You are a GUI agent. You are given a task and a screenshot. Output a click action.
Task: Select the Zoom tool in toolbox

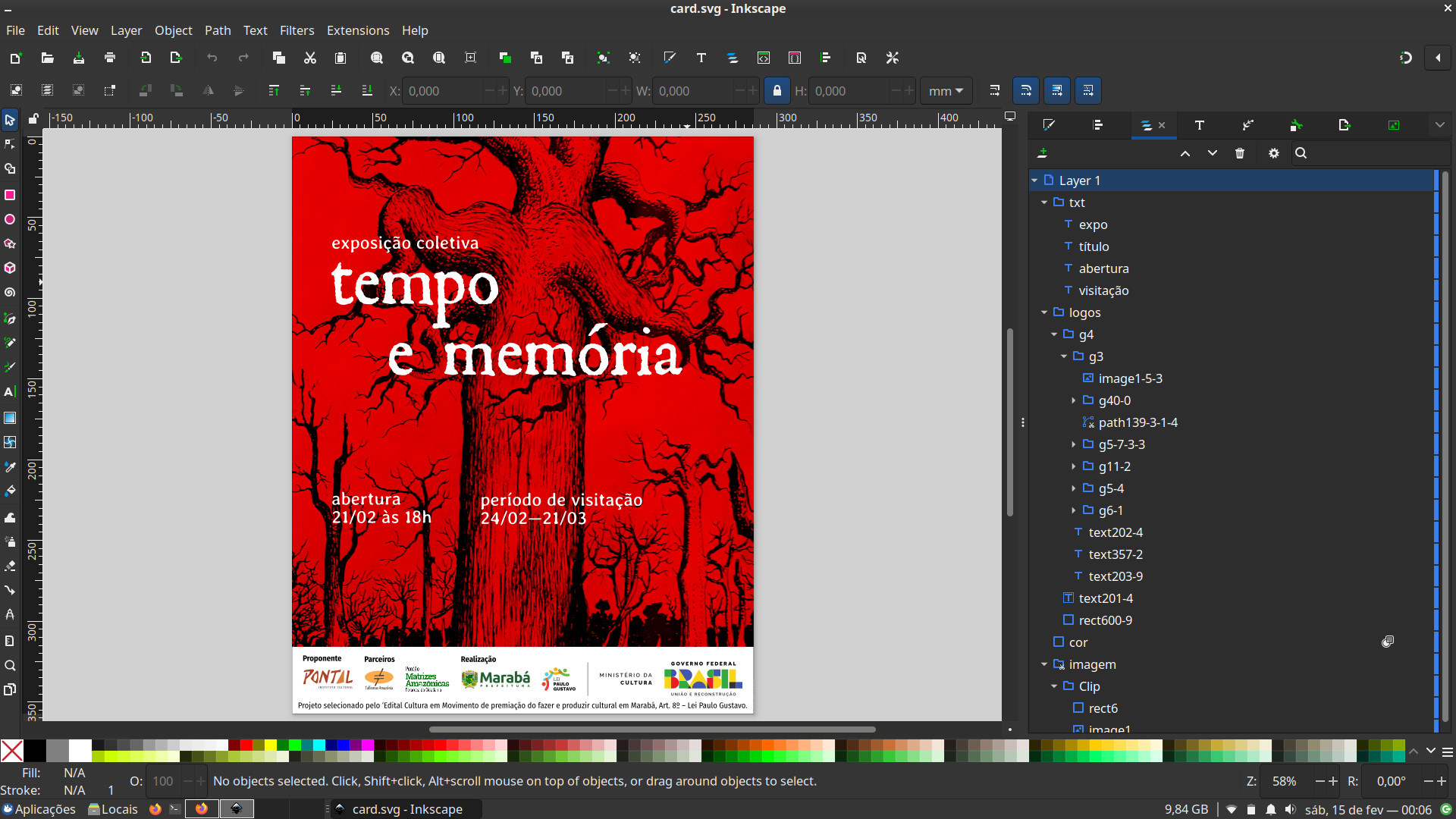click(x=10, y=665)
